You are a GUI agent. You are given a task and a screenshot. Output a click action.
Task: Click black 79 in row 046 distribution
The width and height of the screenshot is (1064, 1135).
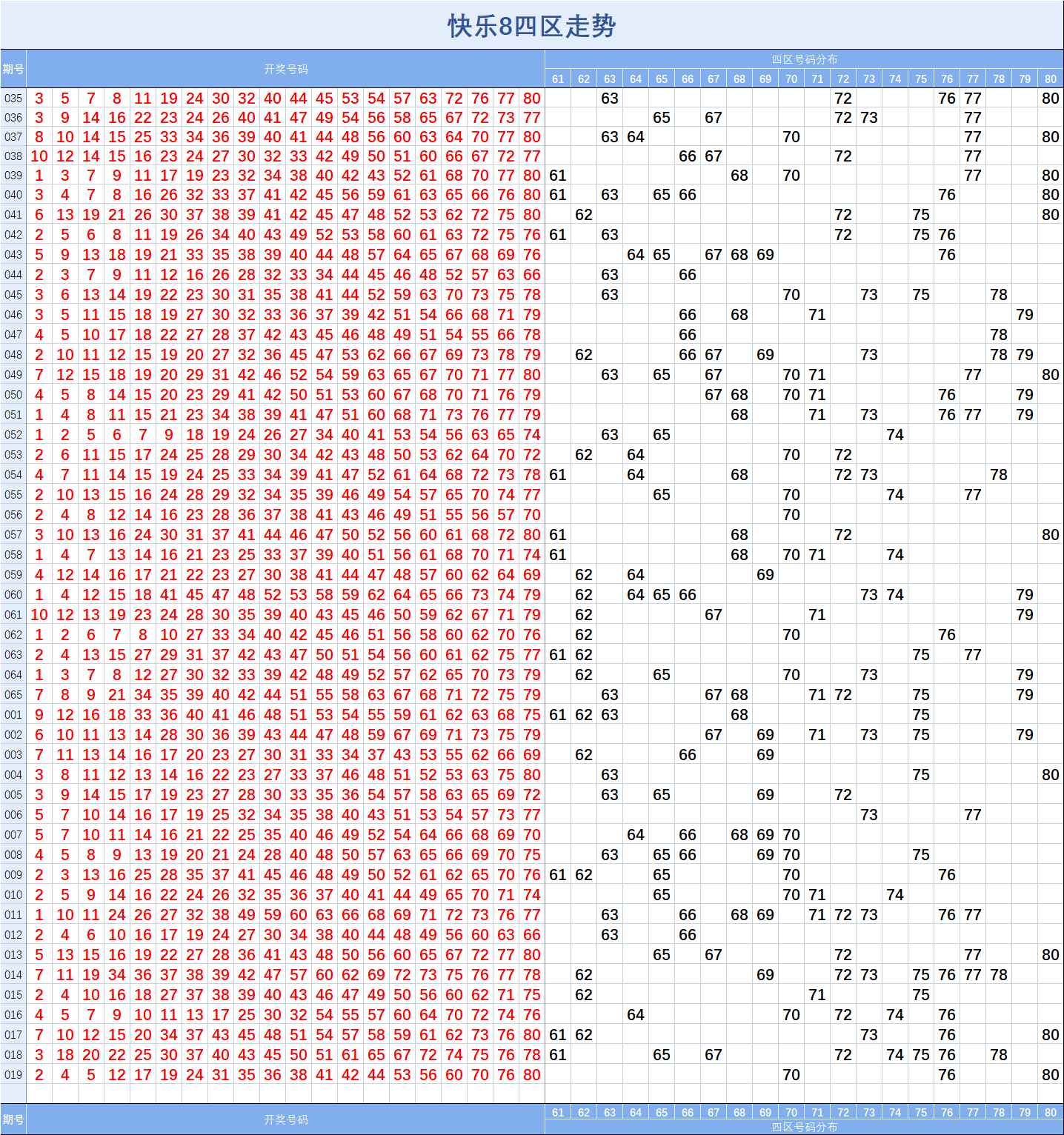pos(1025,315)
